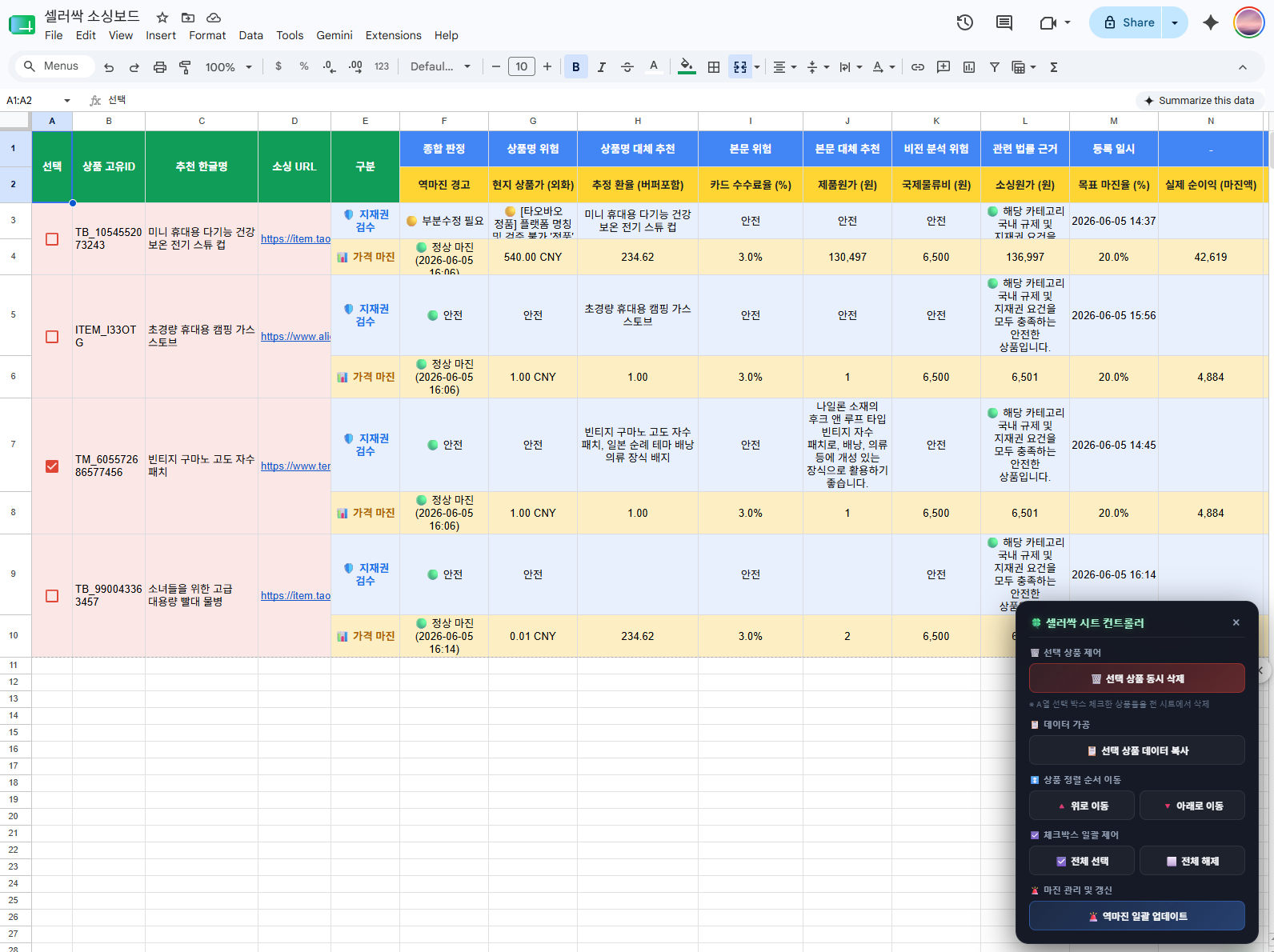Open the Google account avatar
This screenshot has width=1274, height=952.
tap(1249, 22)
